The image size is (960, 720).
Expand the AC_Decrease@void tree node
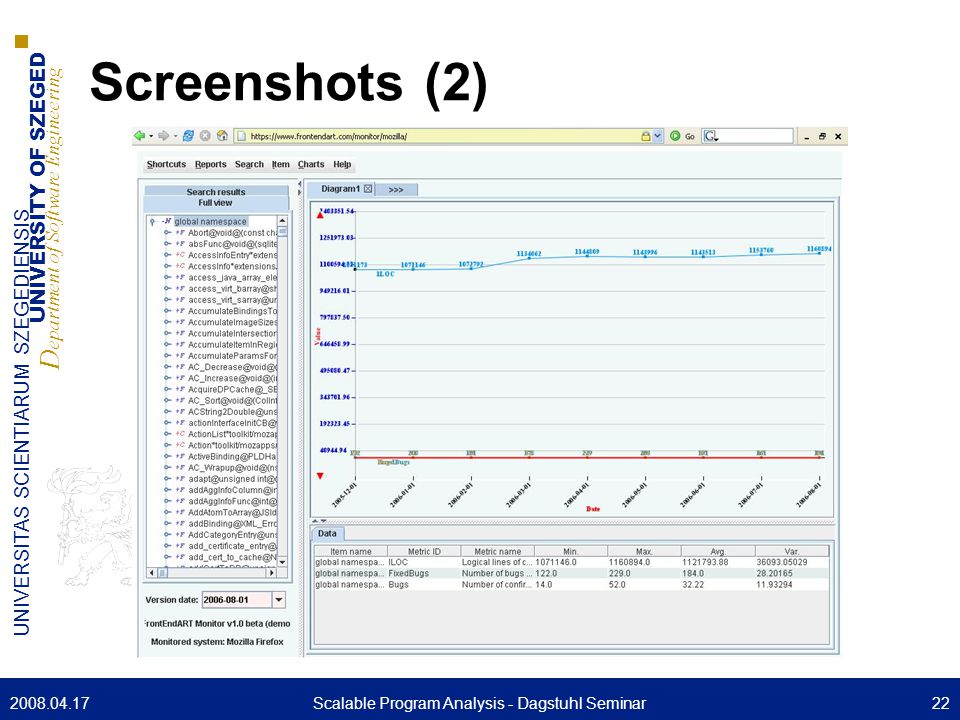tap(167, 367)
